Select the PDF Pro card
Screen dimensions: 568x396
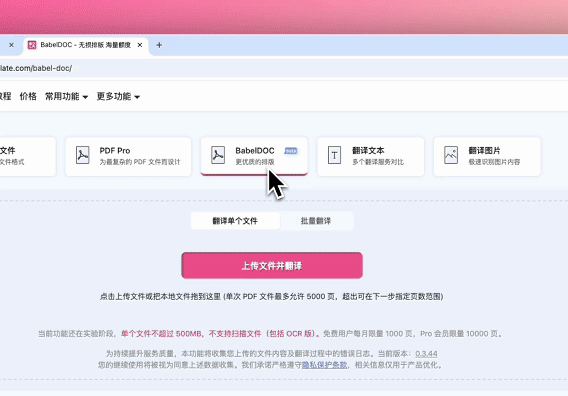click(x=128, y=157)
